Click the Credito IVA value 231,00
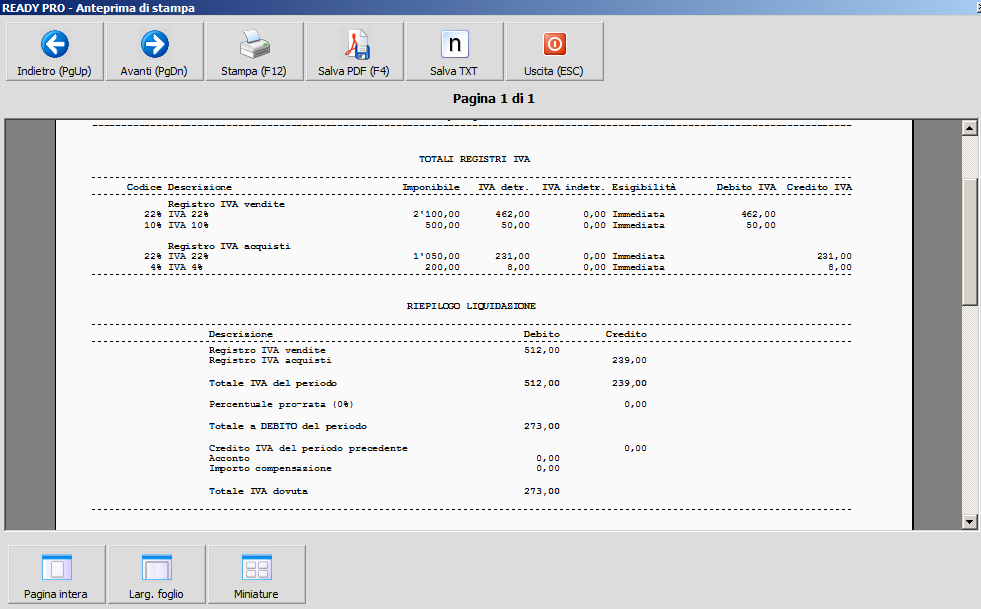Image resolution: width=981 pixels, height=609 pixels. (x=834, y=256)
